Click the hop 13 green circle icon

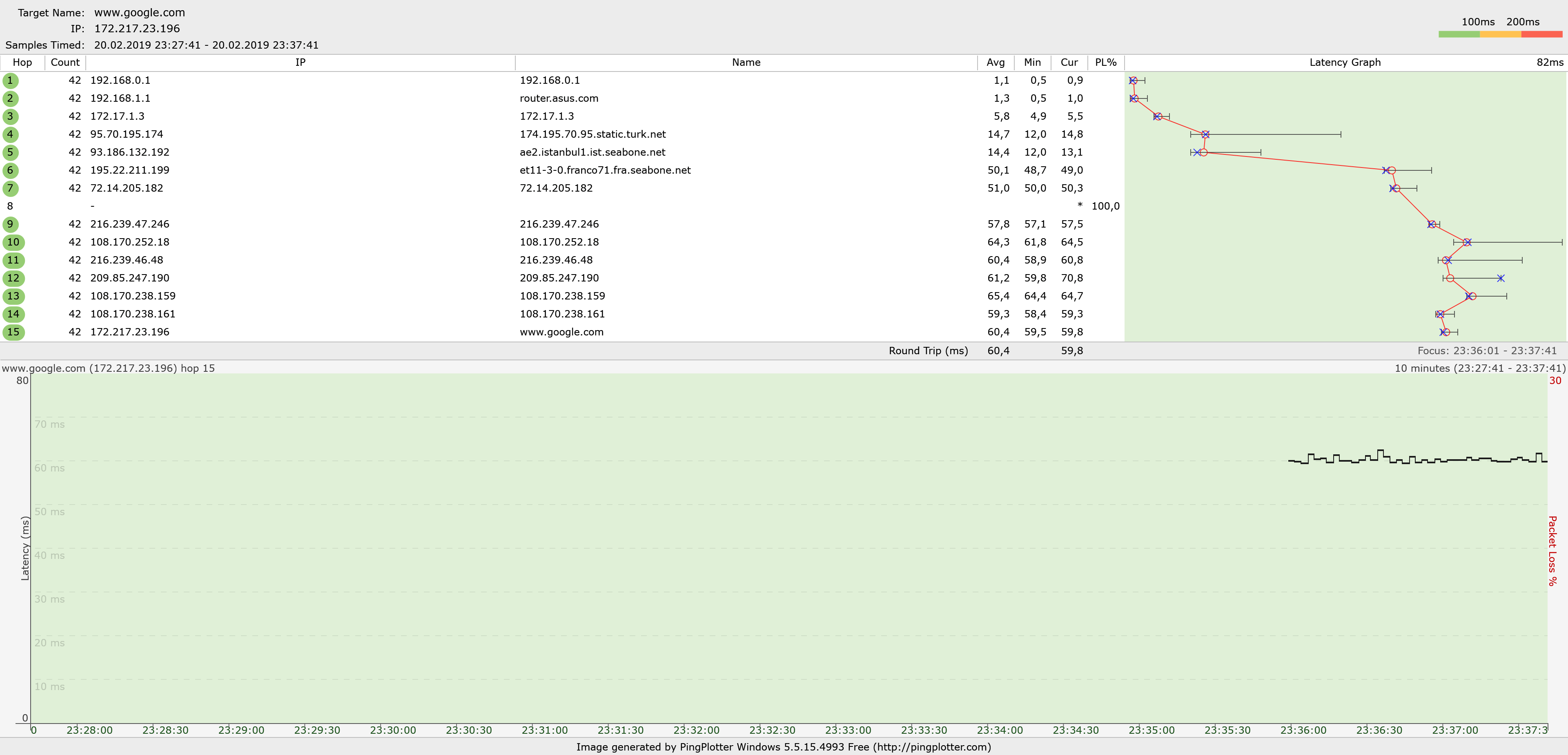click(13, 297)
